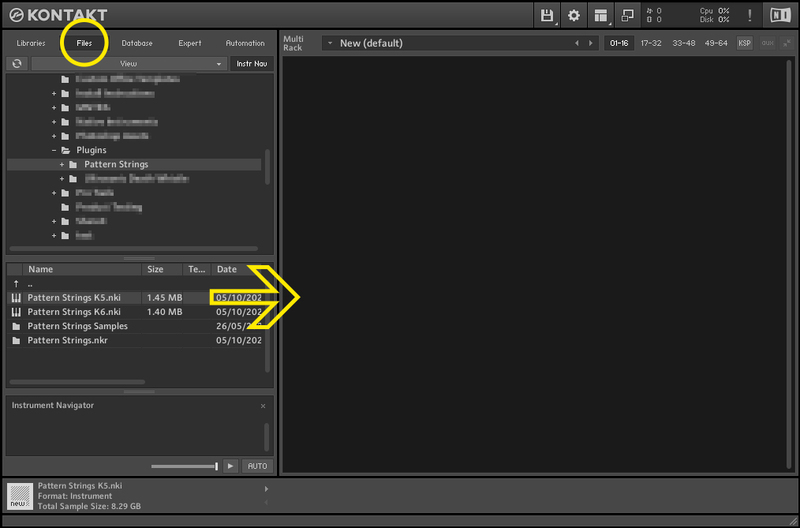Toggle the Instr Nav pane button
This screenshot has width=800, height=528.
[x=252, y=64]
